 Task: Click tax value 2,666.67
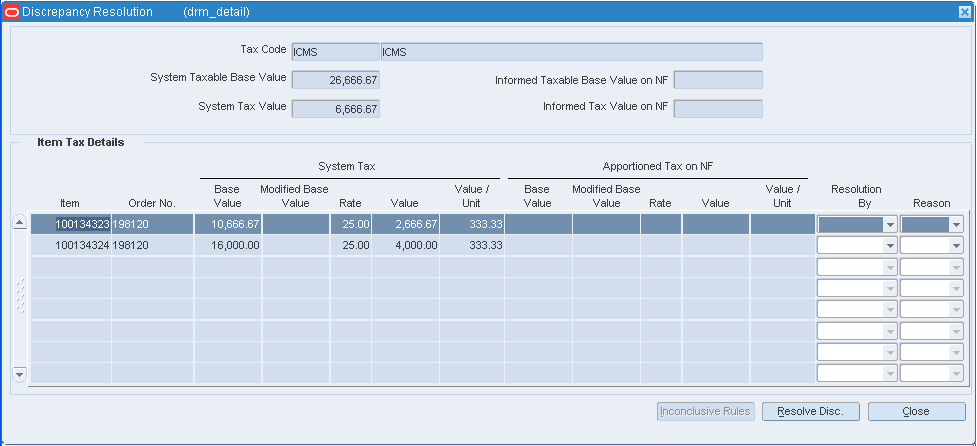[406, 224]
